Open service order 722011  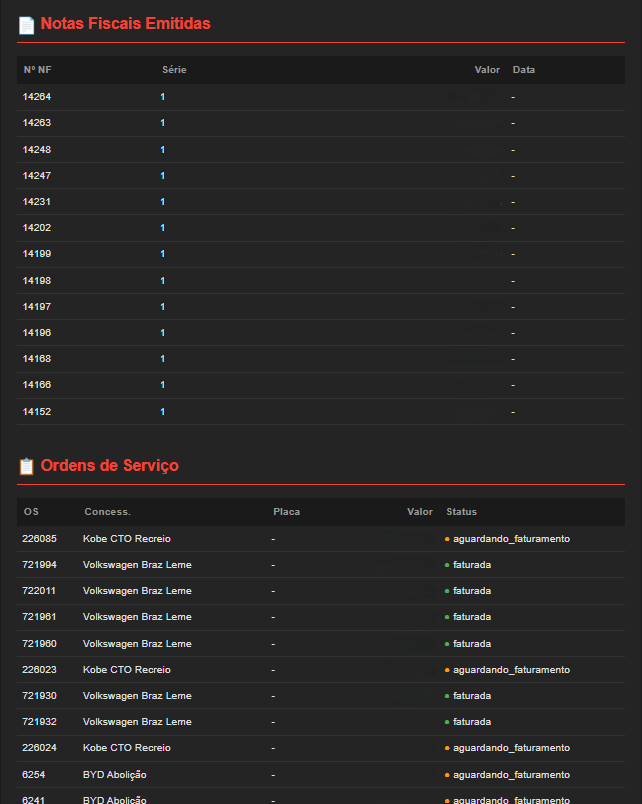coord(39,591)
